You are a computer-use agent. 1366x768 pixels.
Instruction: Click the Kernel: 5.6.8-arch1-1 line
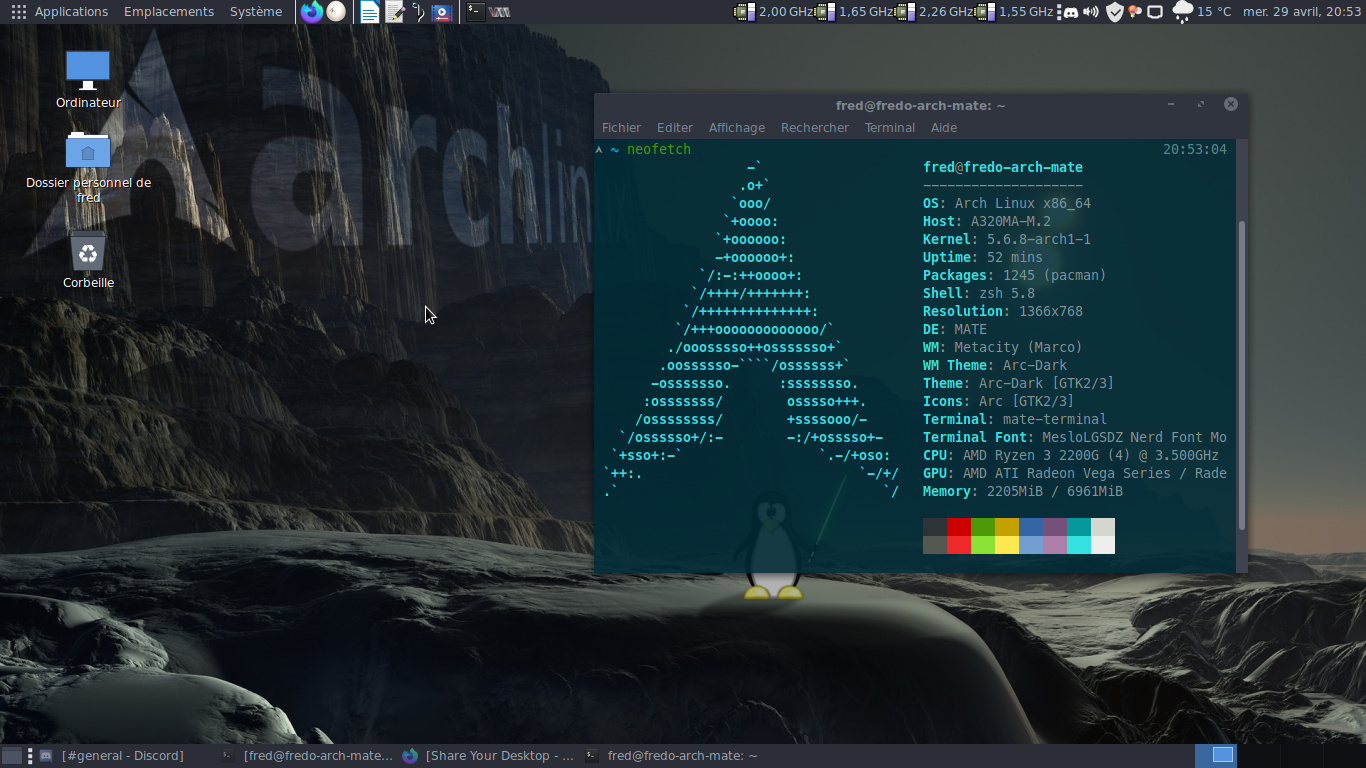[x=1007, y=239]
